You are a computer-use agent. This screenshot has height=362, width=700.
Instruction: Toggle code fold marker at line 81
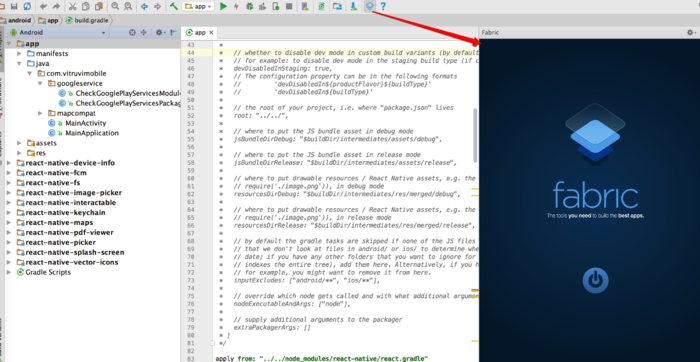coord(212,343)
